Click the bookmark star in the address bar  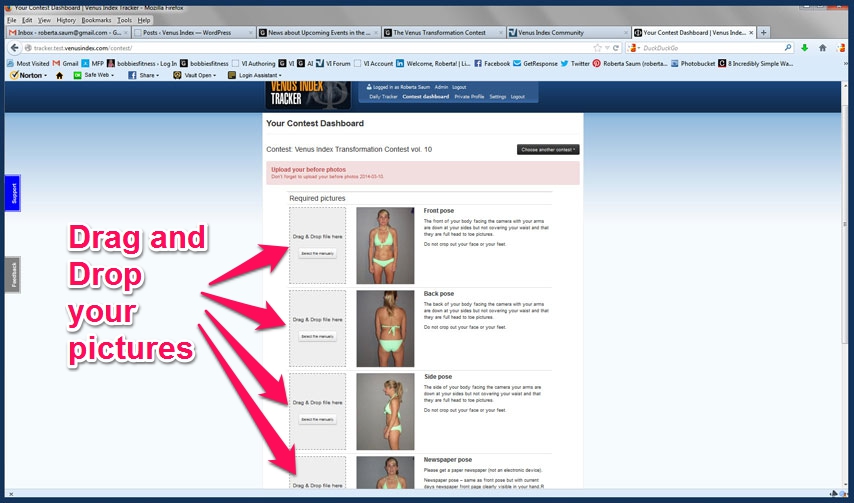click(x=597, y=48)
